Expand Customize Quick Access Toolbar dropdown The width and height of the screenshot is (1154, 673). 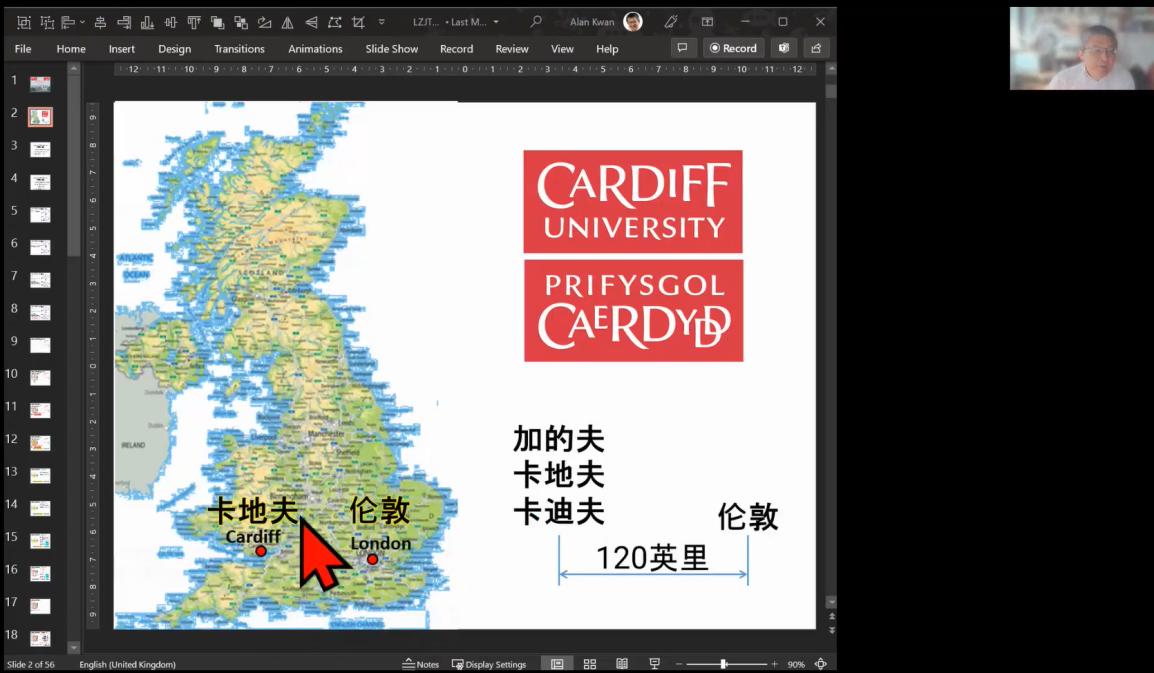382,22
